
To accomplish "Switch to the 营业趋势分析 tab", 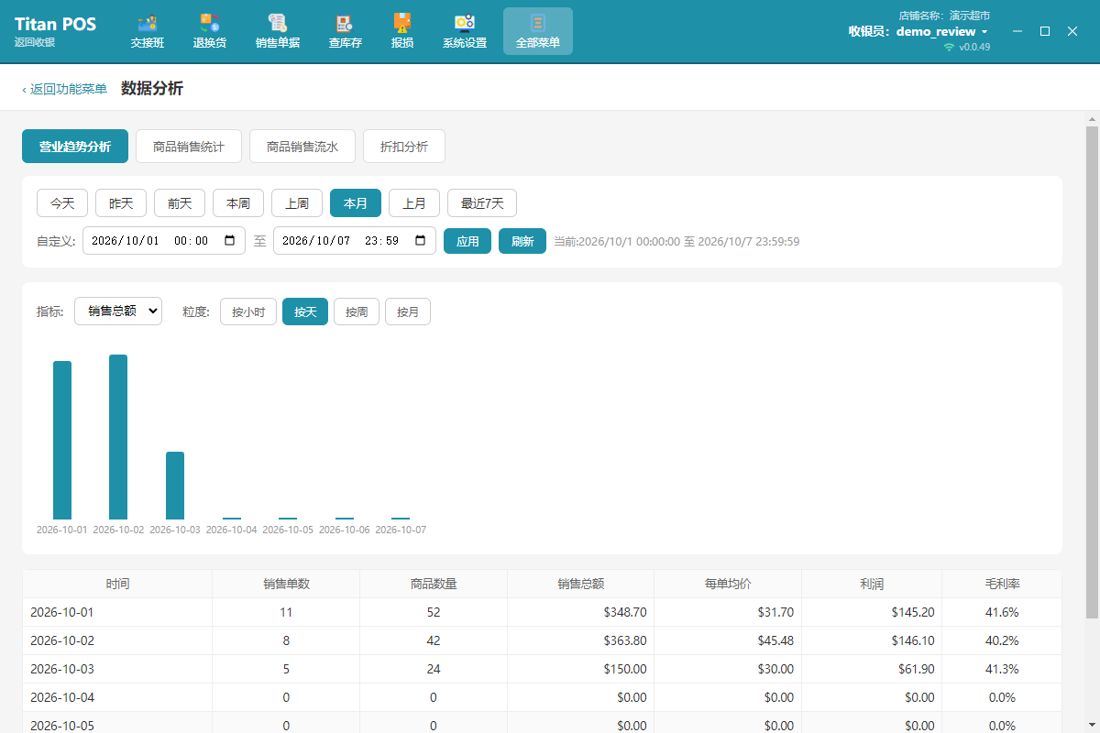I will [75, 146].
